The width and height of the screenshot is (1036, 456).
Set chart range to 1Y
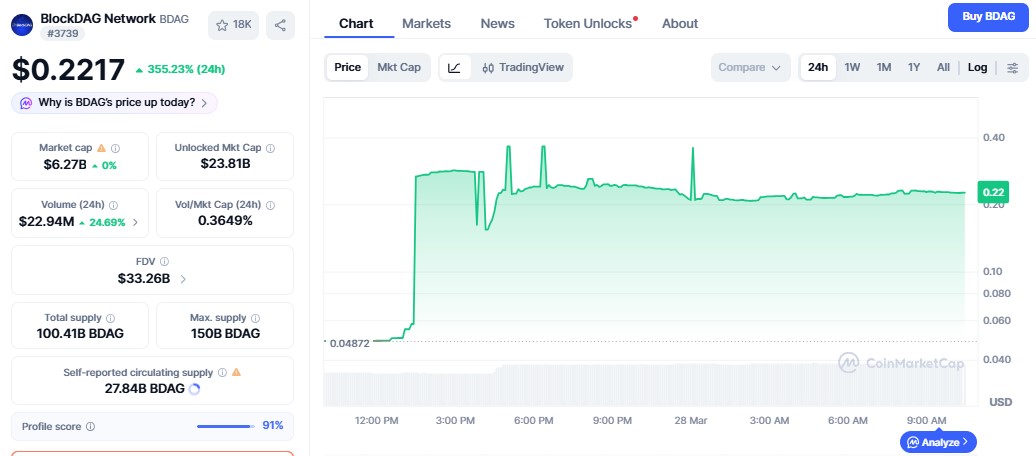914,67
